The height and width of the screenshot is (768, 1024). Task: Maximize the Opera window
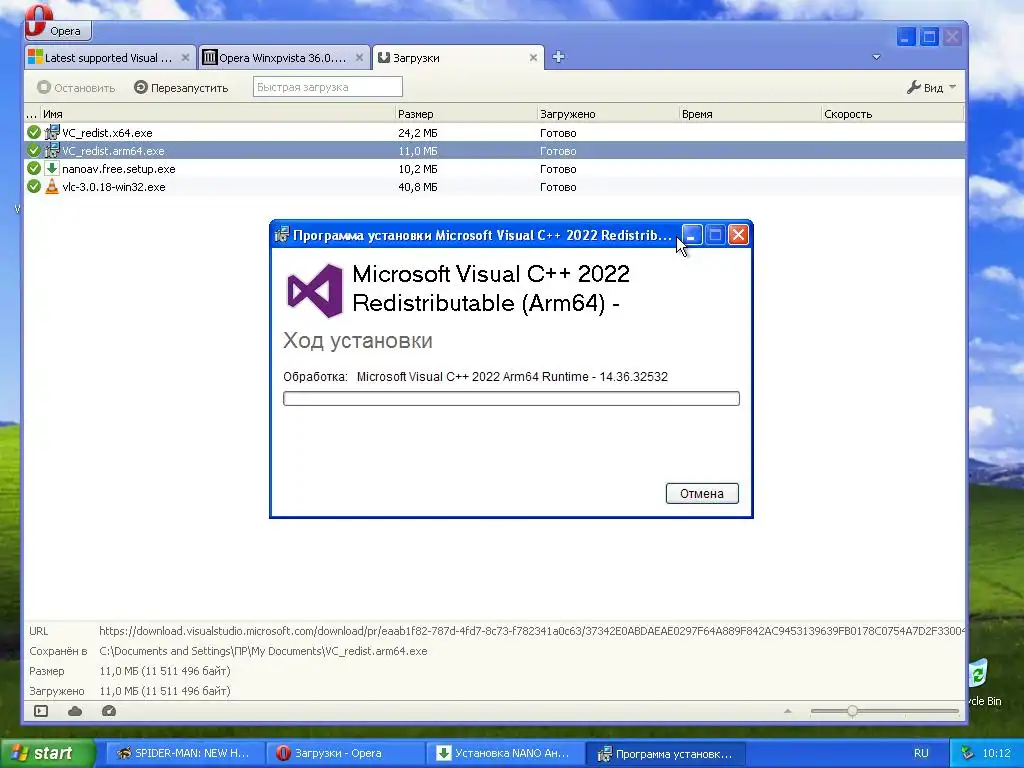tap(929, 37)
